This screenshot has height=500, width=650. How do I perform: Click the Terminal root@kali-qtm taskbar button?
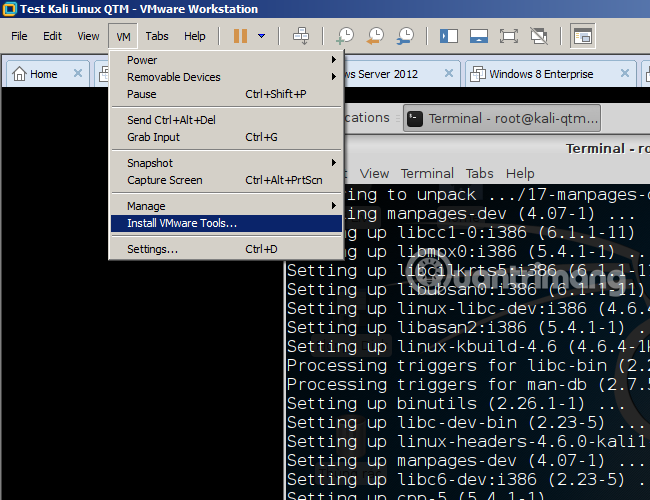pyautogui.click(x=502, y=119)
